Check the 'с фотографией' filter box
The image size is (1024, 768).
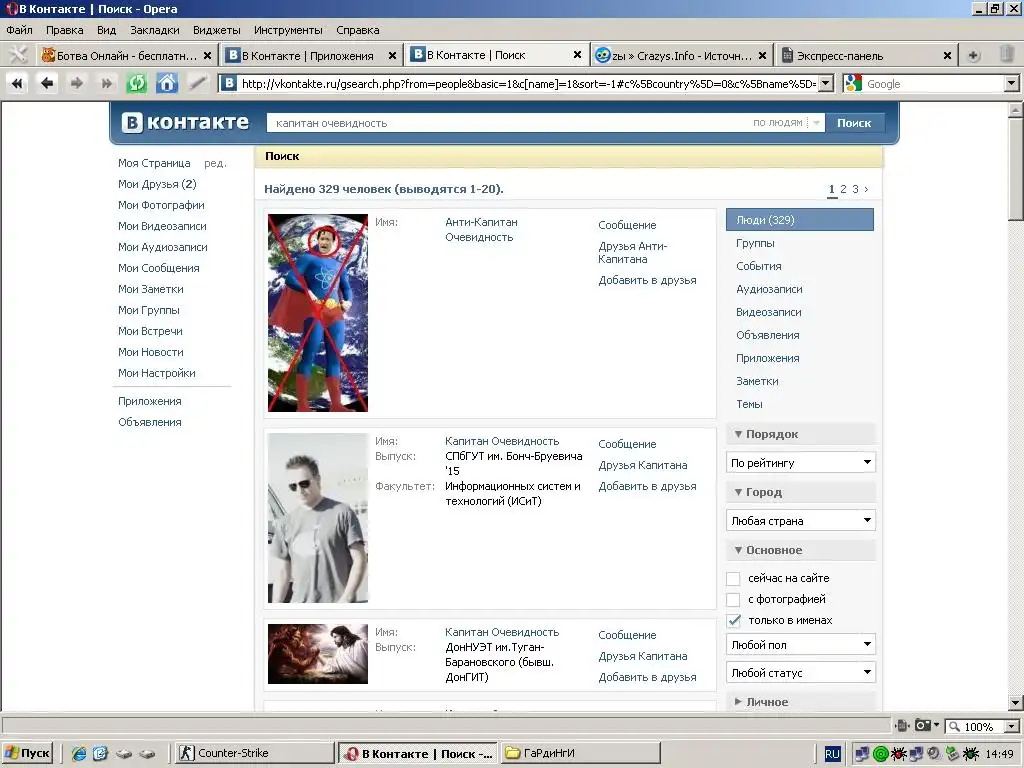coord(733,600)
